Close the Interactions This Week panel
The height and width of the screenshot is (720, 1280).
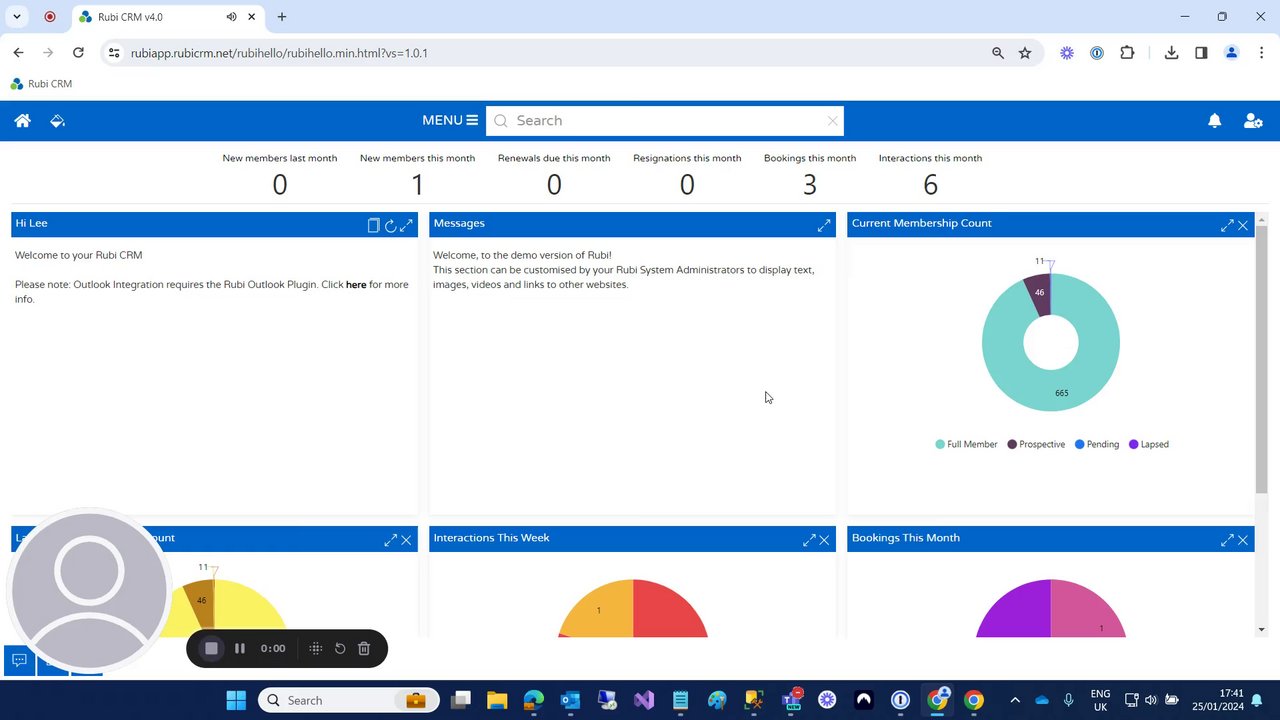coord(824,540)
